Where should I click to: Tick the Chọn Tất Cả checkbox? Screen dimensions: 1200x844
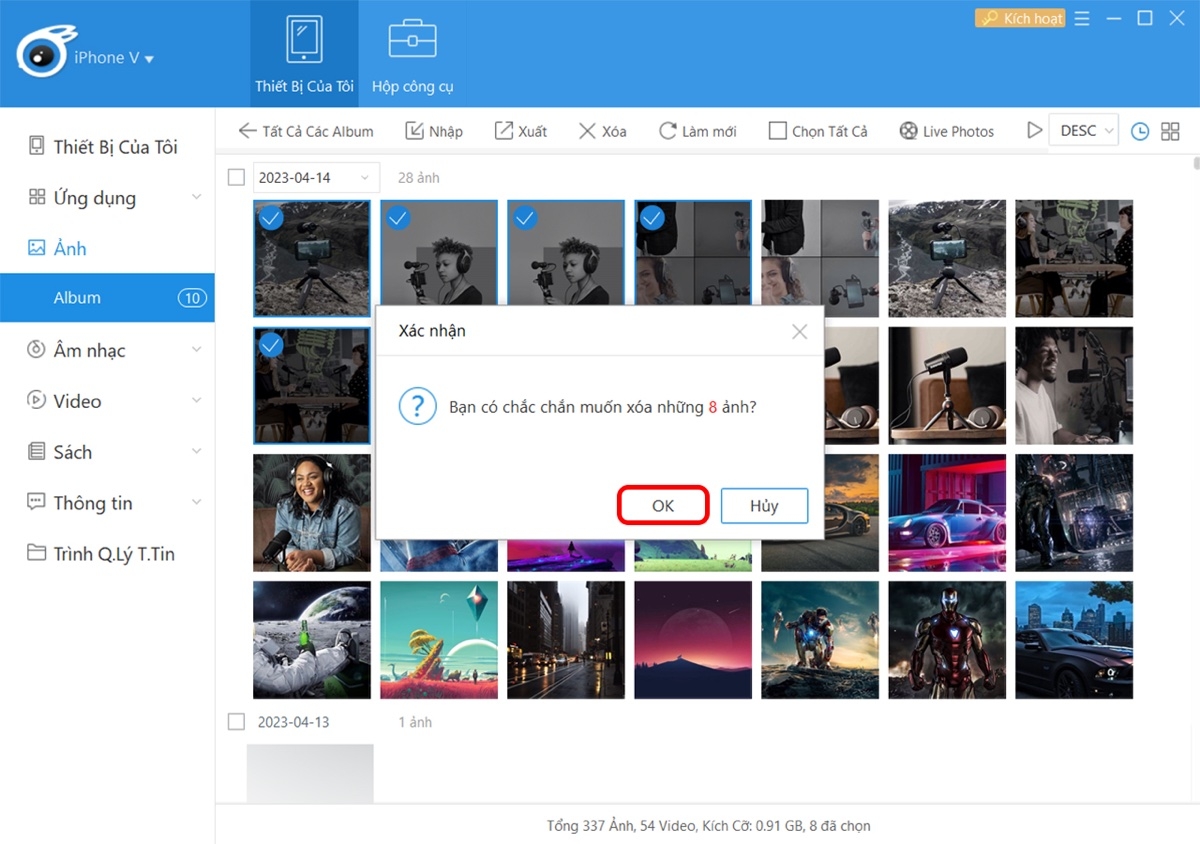point(777,131)
